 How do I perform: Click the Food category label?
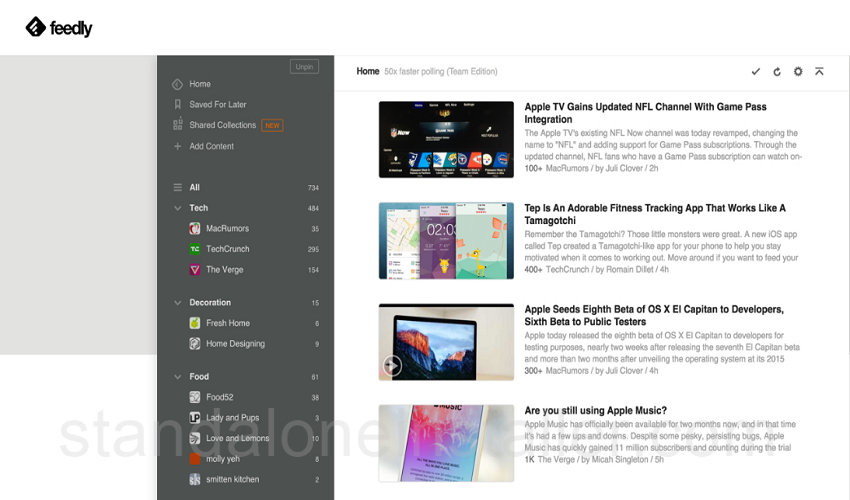[x=199, y=376]
